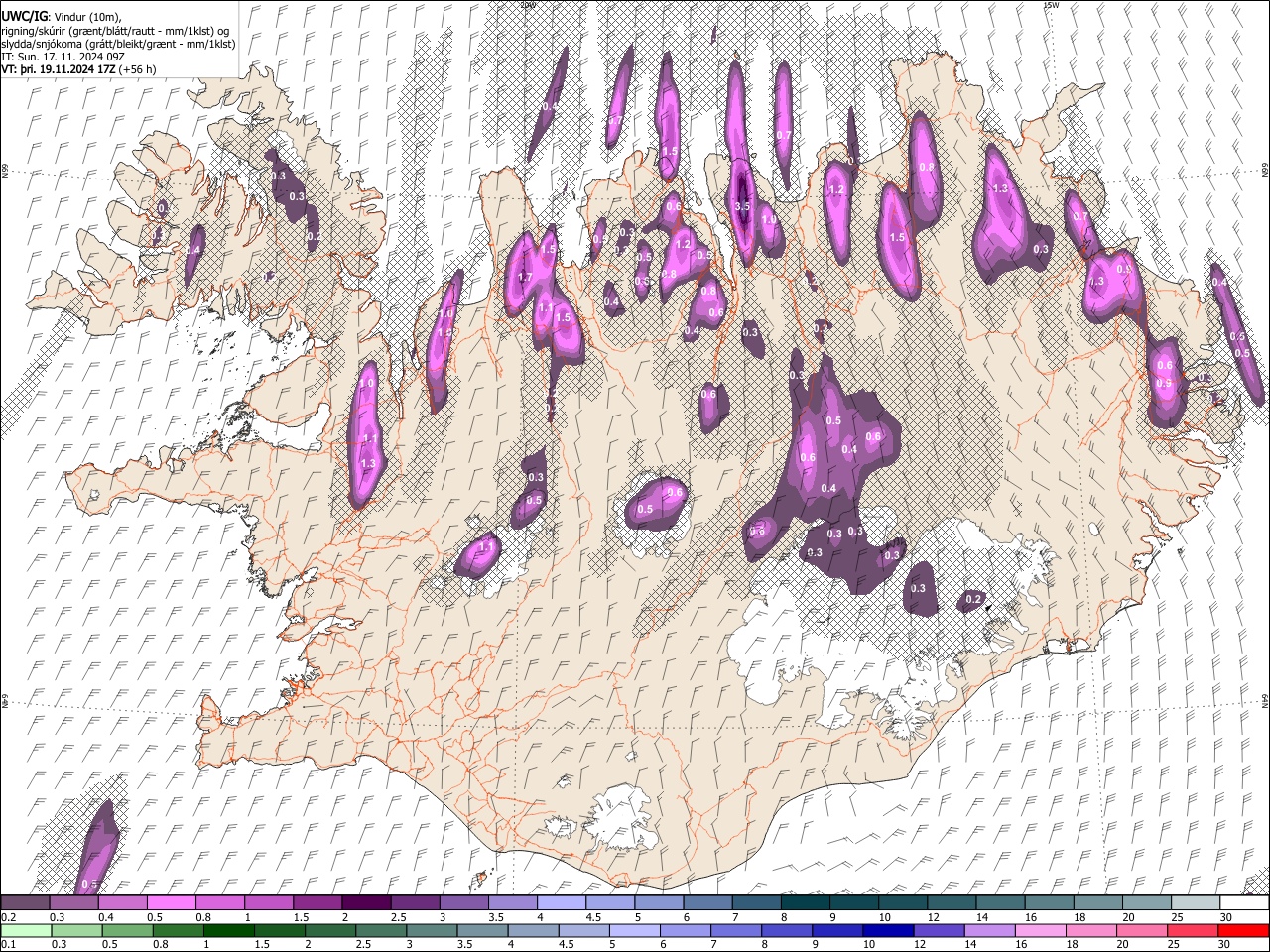Image resolution: width=1270 pixels, height=952 pixels.
Task: Click the 30 label under upper legend row
Action: [x=1226, y=917]
